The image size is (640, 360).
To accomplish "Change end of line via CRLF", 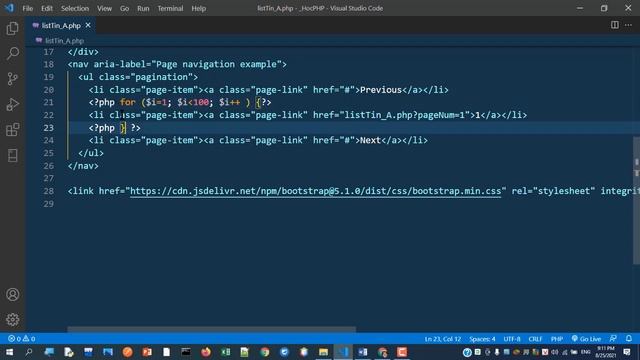I will point(535,339).
